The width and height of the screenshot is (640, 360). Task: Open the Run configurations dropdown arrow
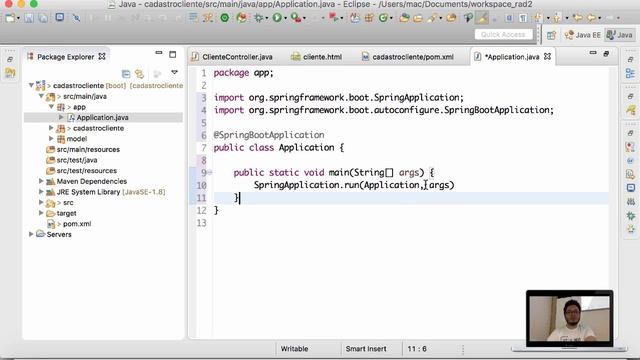(285, 18)
